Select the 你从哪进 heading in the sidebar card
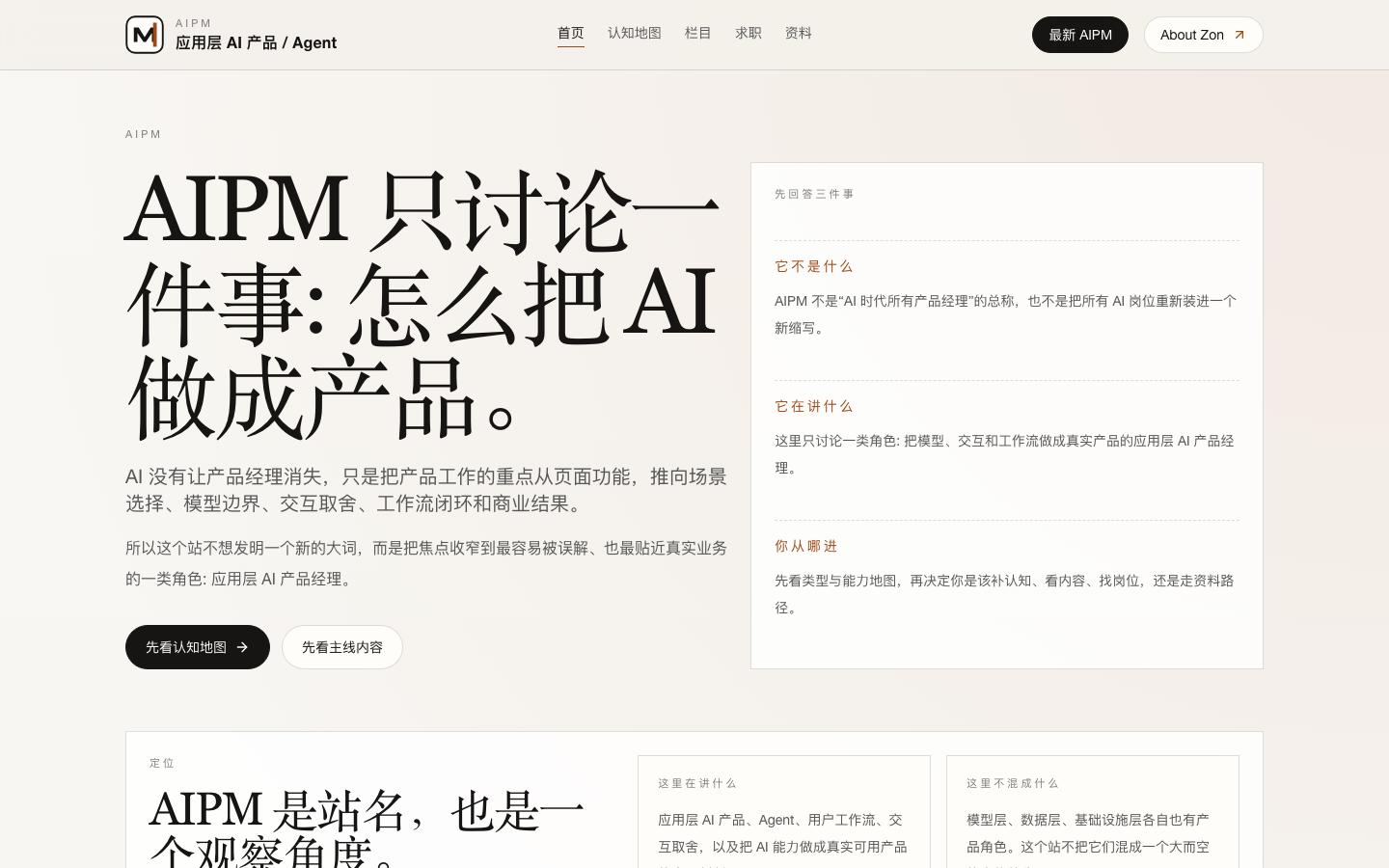Screen dimensions: 1389x868 (x=805, y=546)
